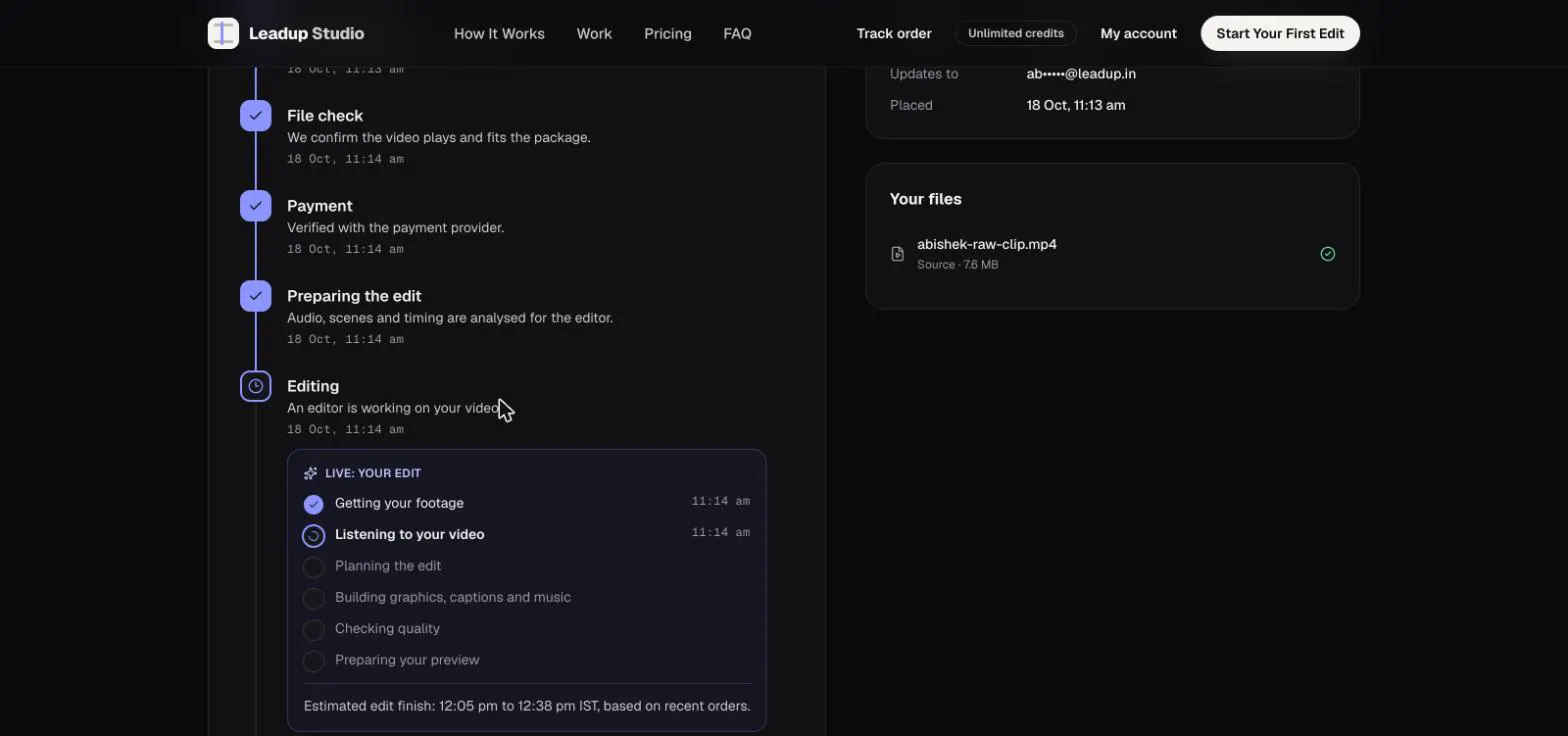Click the empty circle beside Planning the edit
Image resolution: width=1568 pixels, height=736 pixels.
(314, 567)
